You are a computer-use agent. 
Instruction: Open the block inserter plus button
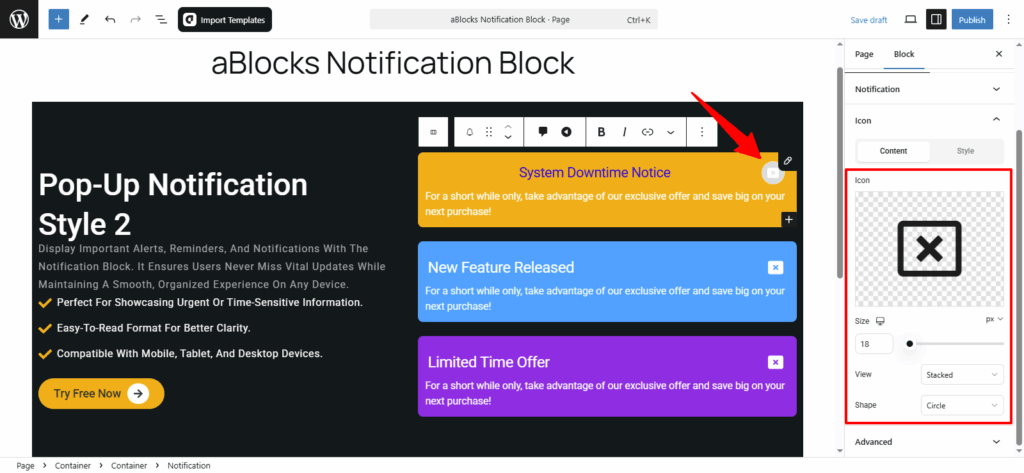(x=58, y=20)
